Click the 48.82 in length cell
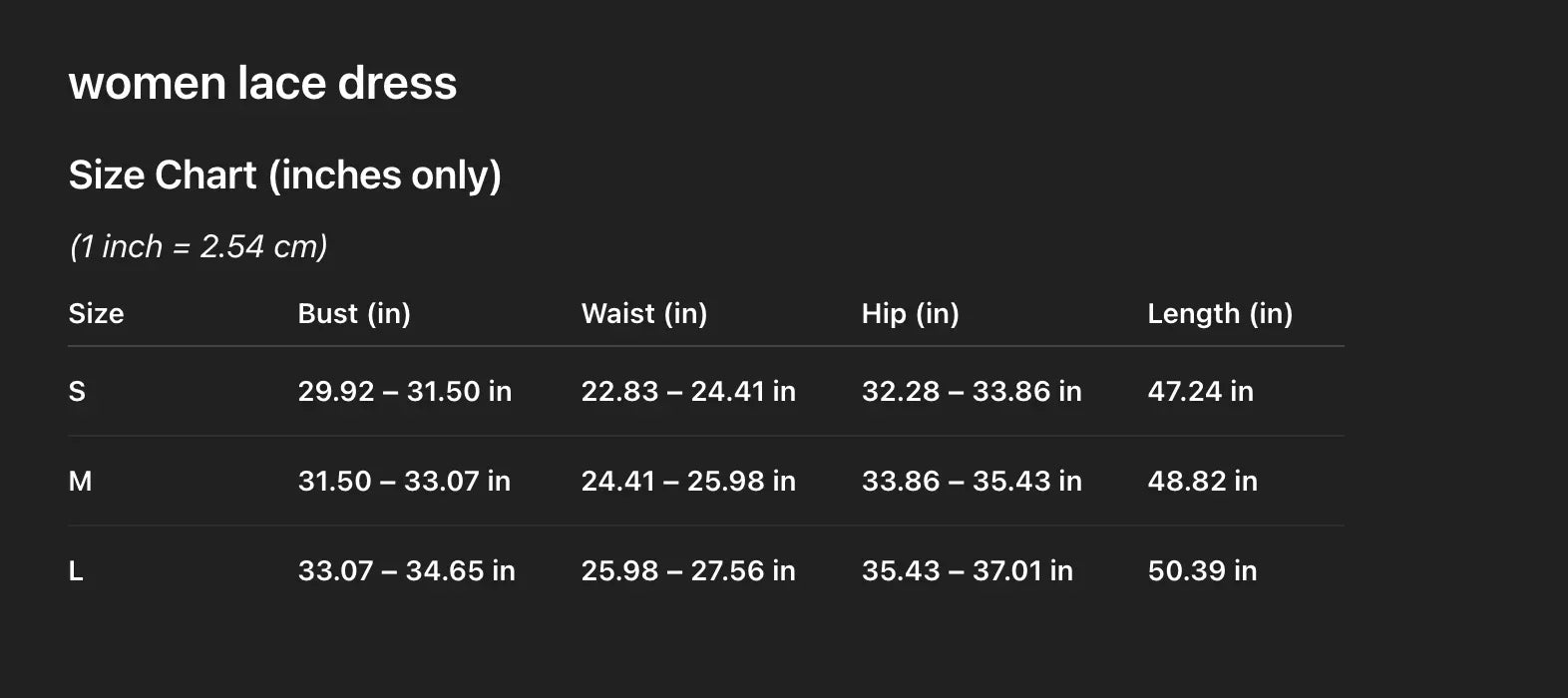 click(1202, 481)
